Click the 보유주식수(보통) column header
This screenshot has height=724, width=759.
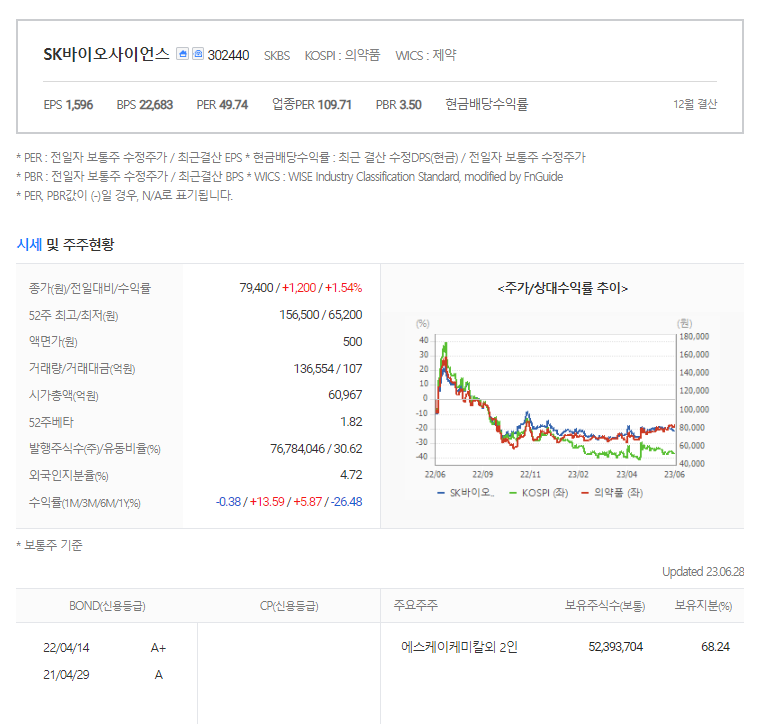[x=605, y=605]
